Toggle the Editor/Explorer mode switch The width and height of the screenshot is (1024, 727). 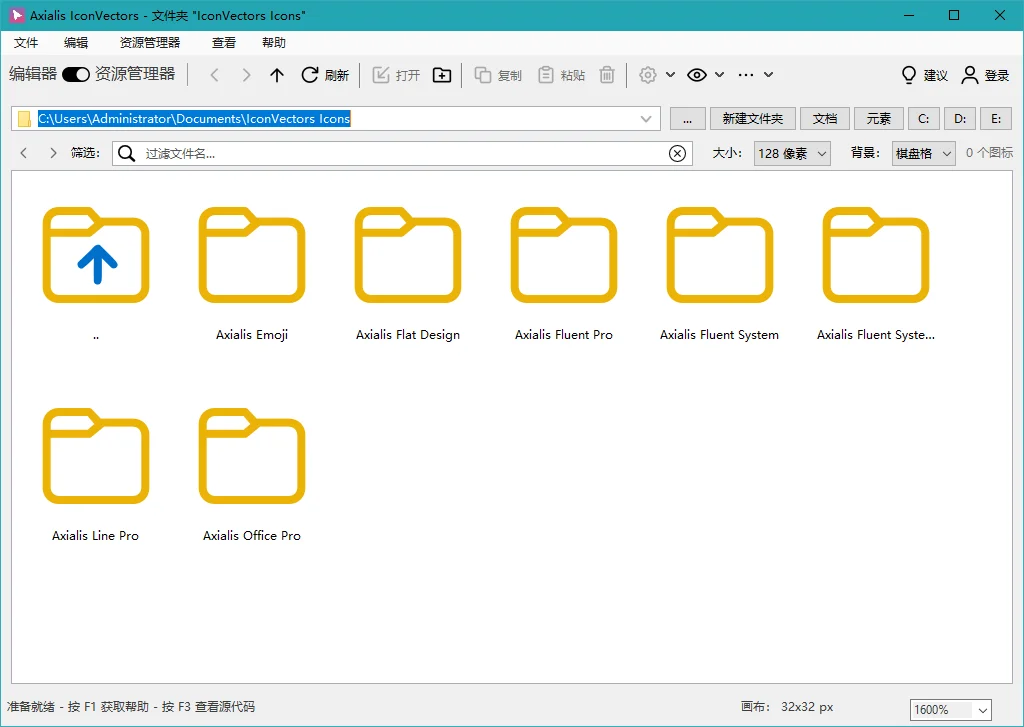click(x=76, y=74)
